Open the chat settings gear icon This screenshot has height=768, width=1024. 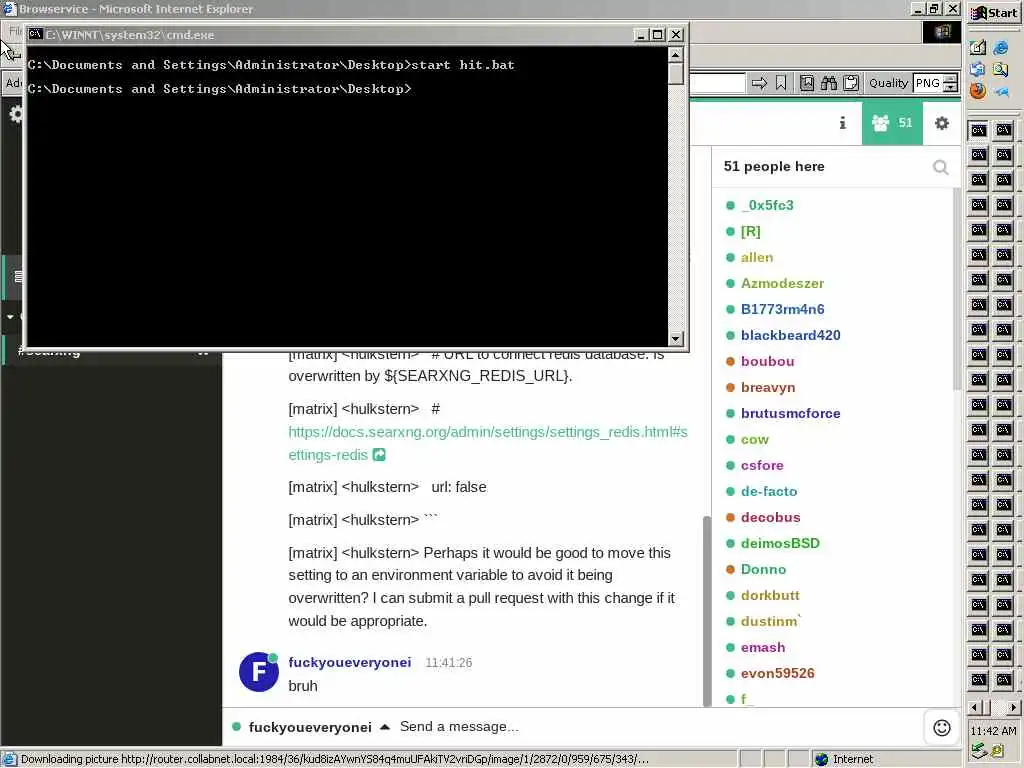tap(942, 123)
